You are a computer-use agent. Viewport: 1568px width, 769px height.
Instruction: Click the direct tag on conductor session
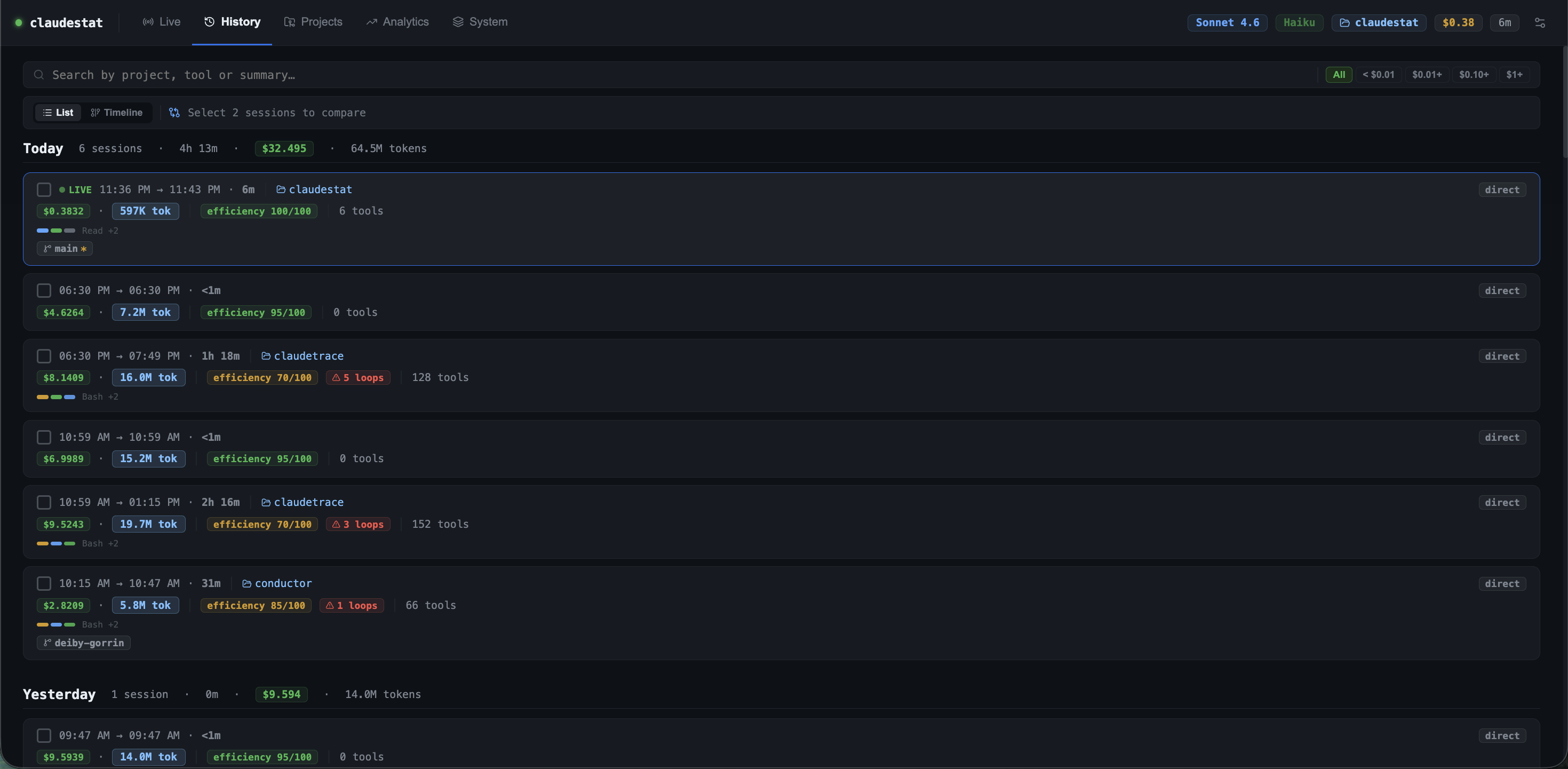pos(1502,583)
